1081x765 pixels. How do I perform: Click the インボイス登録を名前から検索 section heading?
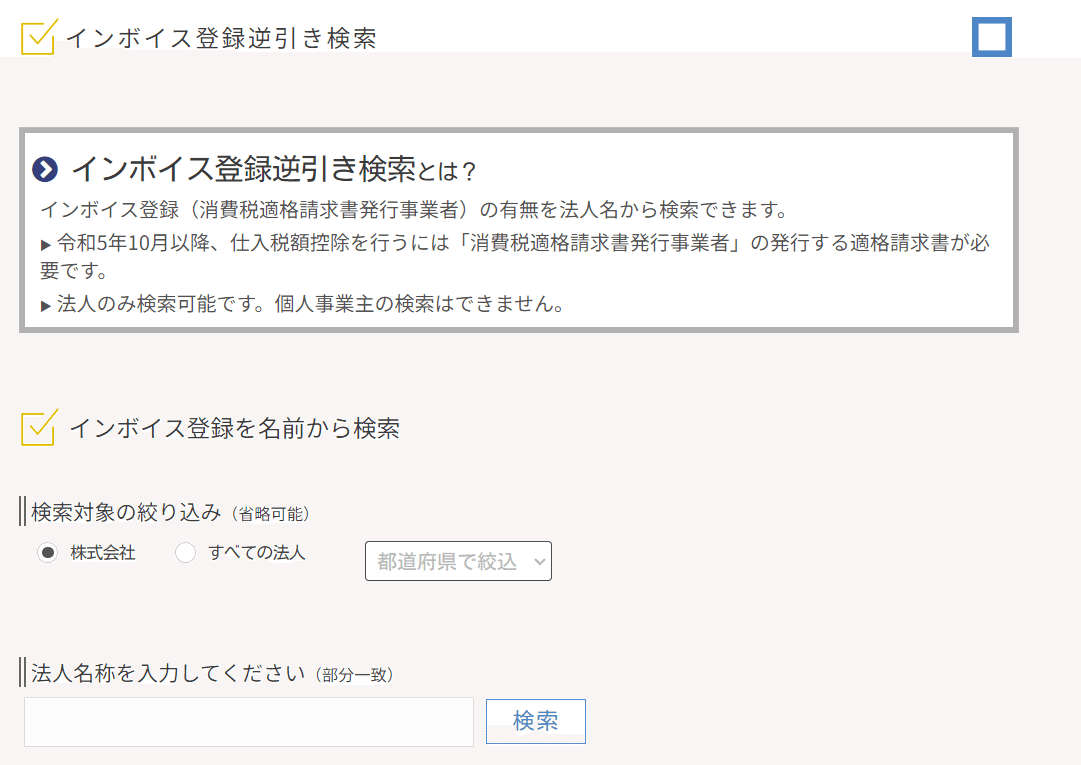pos(234,428)
